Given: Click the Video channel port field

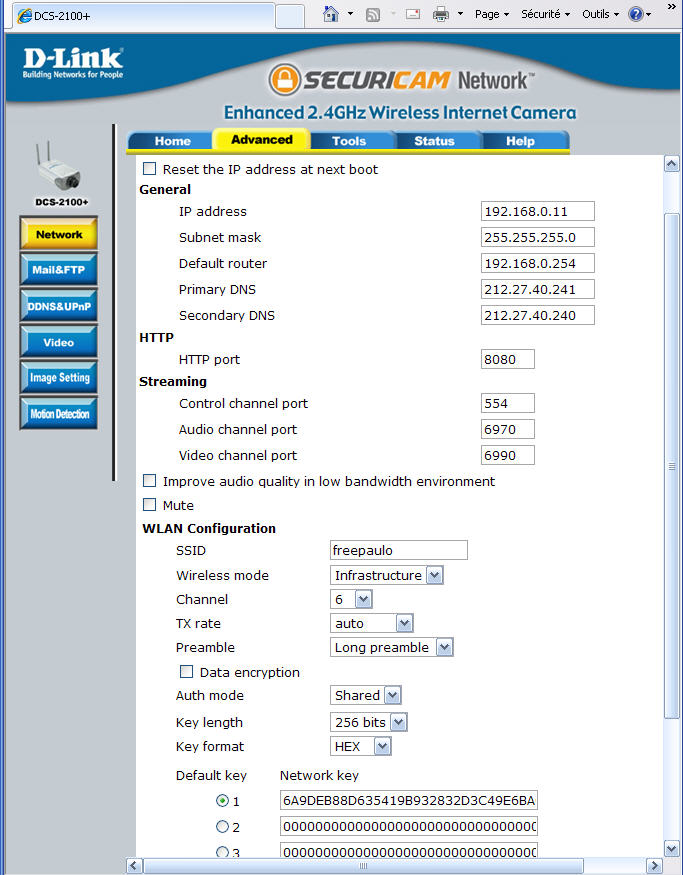Looking at the screenshot, I should point(507,455).
